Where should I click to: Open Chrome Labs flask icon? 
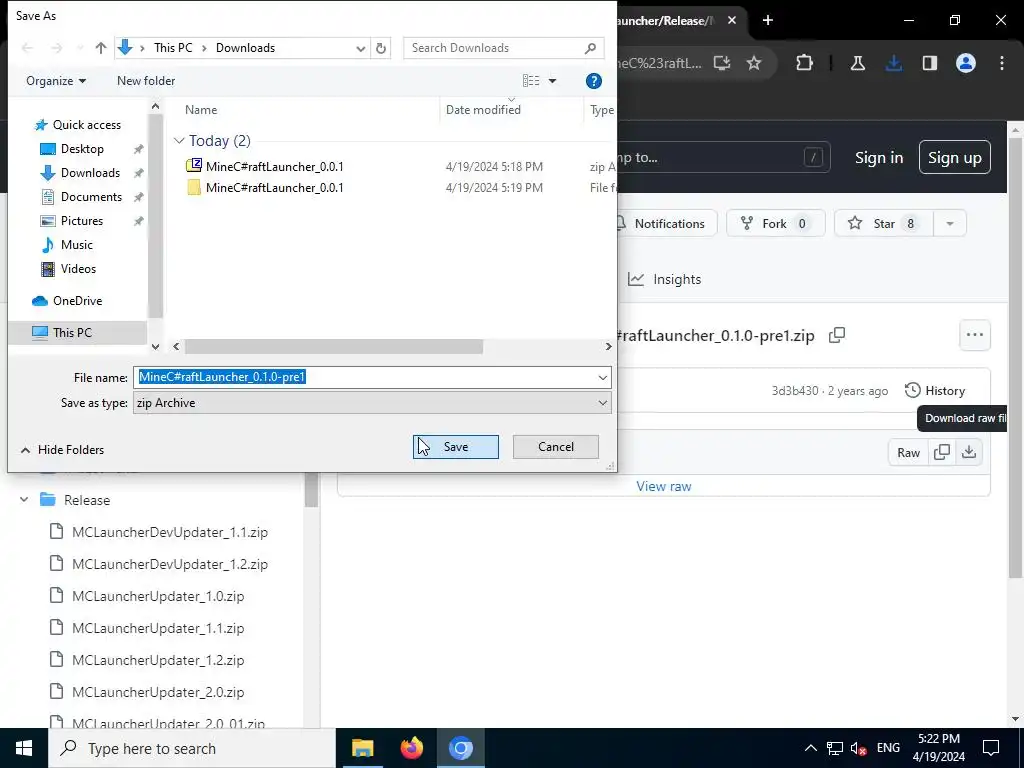pos(857,63)
